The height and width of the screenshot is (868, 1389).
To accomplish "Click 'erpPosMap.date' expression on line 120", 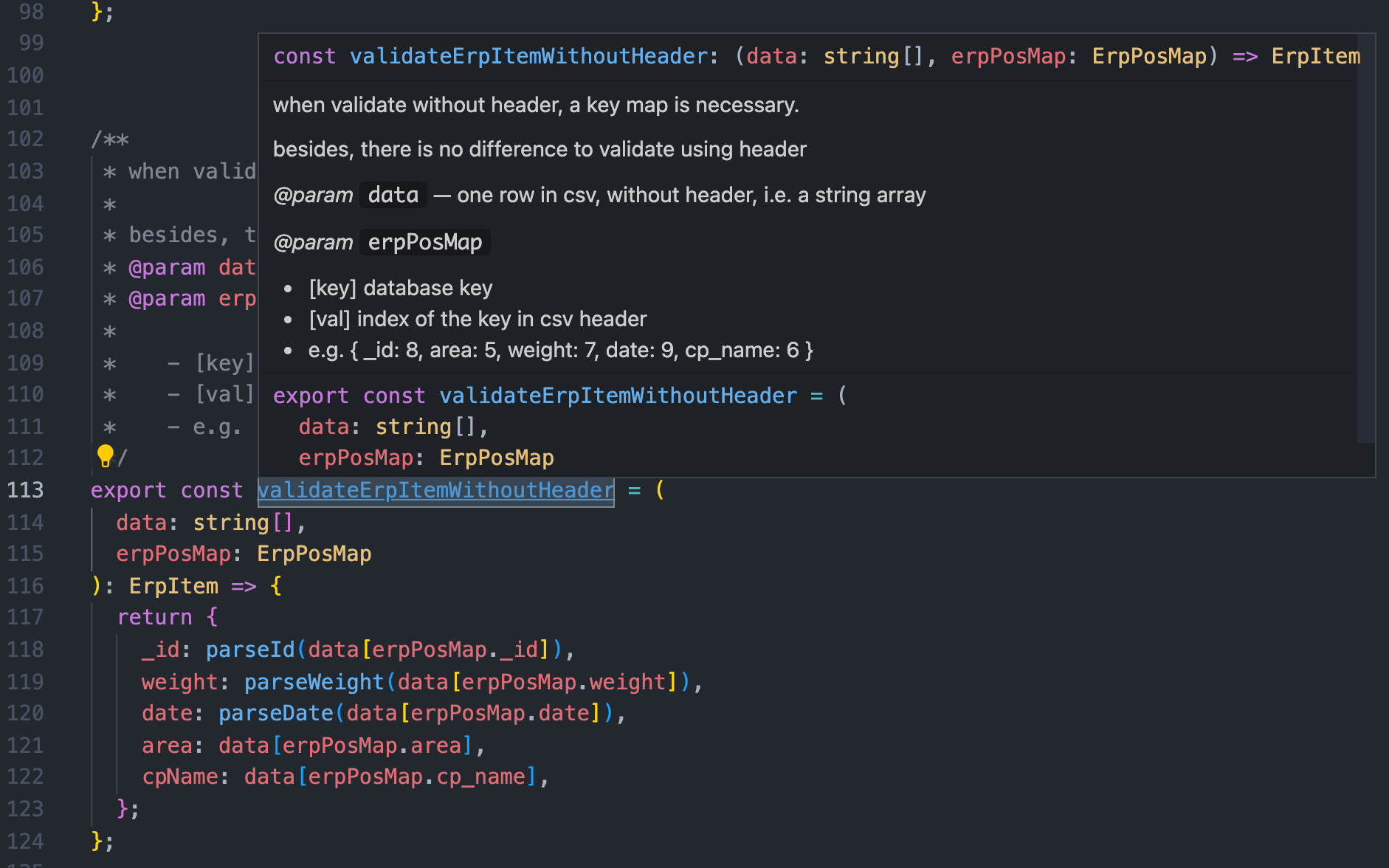I will pyautogui.click(x=500, y=713).
